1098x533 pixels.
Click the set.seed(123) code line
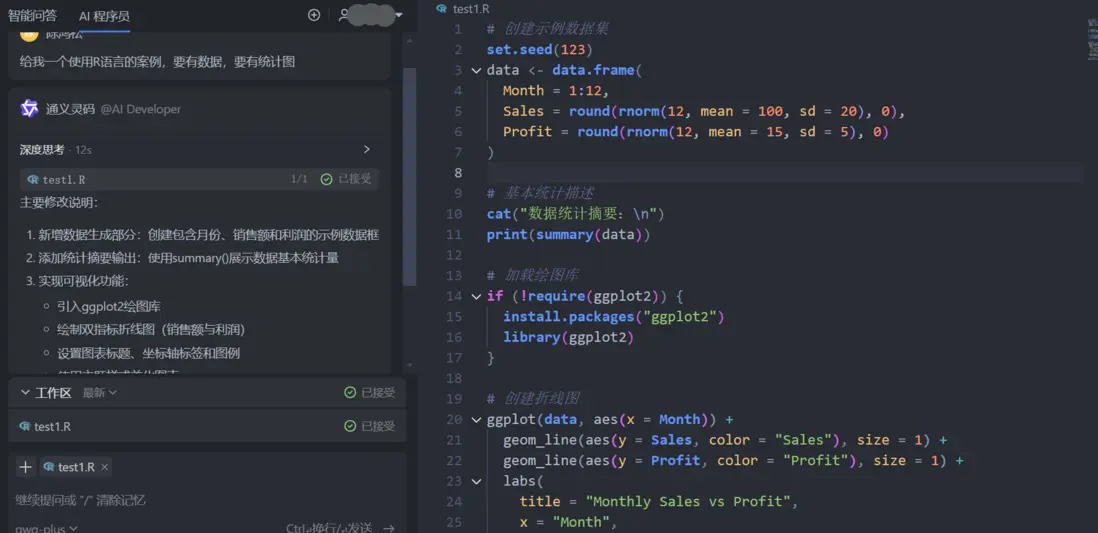[540, 50]
